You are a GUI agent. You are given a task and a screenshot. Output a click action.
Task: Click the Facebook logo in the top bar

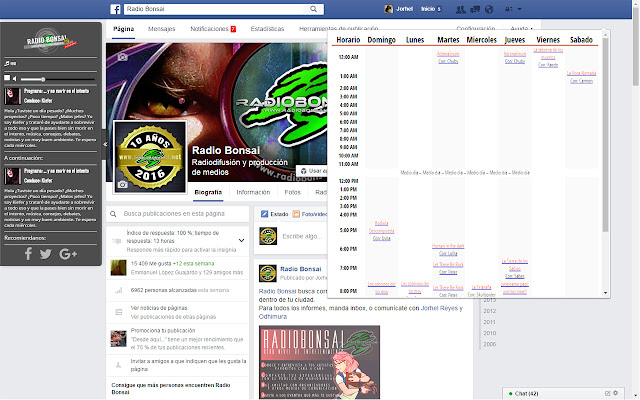pyautogui.click(x=115, y=9)
